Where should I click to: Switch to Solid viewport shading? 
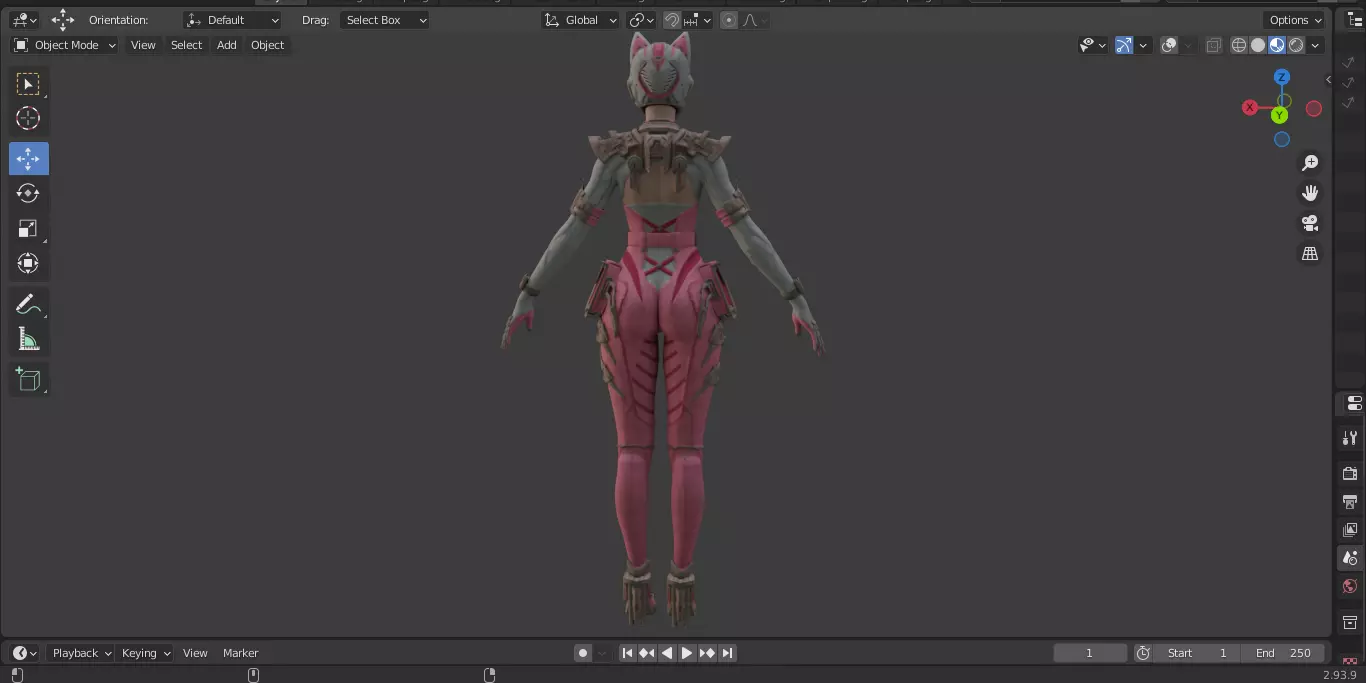(1258, 45)
